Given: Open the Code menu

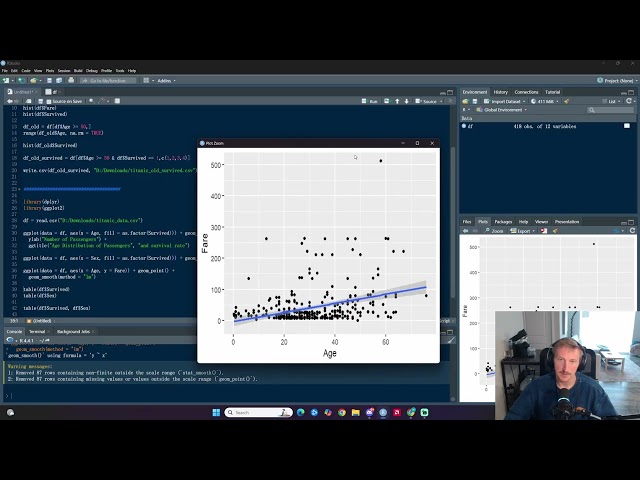Looking at the screenshot, I should pyautogui.click(x=26, y=71).
